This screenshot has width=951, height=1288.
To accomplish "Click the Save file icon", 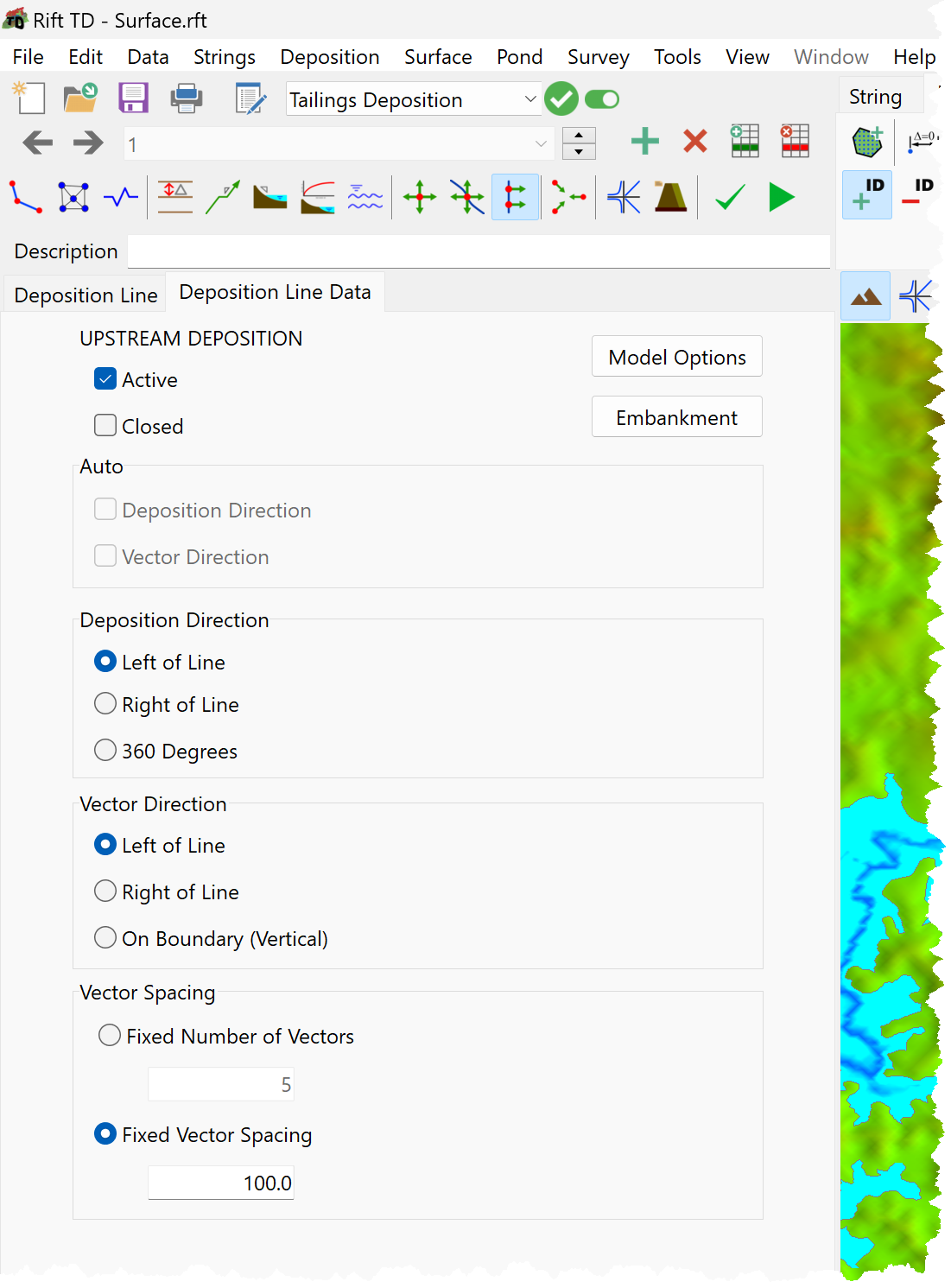I will [x=133, y=98].
